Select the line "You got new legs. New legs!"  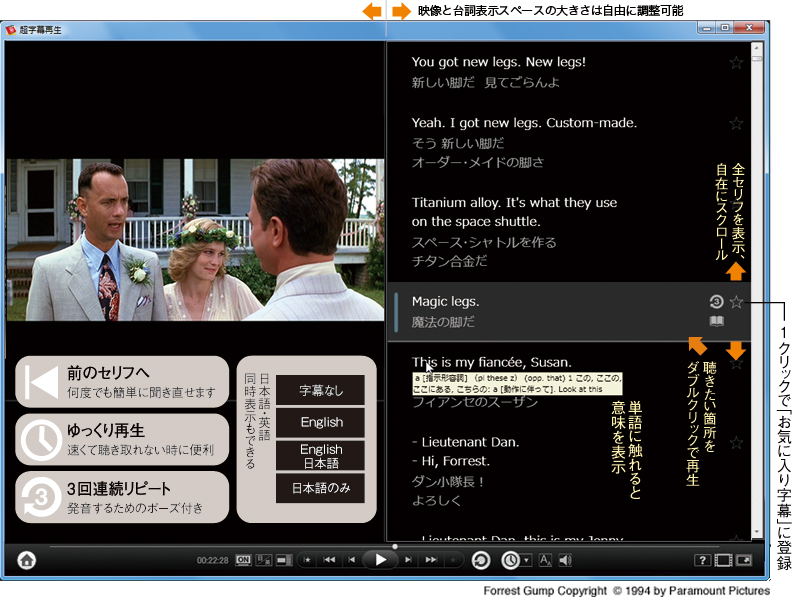pos(498,62)
